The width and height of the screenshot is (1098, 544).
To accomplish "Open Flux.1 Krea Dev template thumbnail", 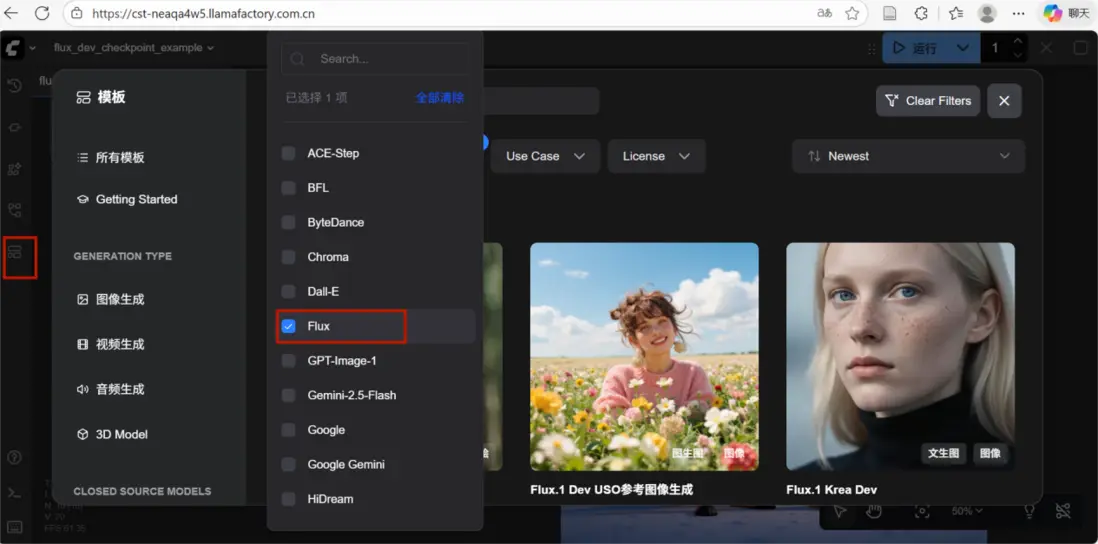I will [901, 356].
